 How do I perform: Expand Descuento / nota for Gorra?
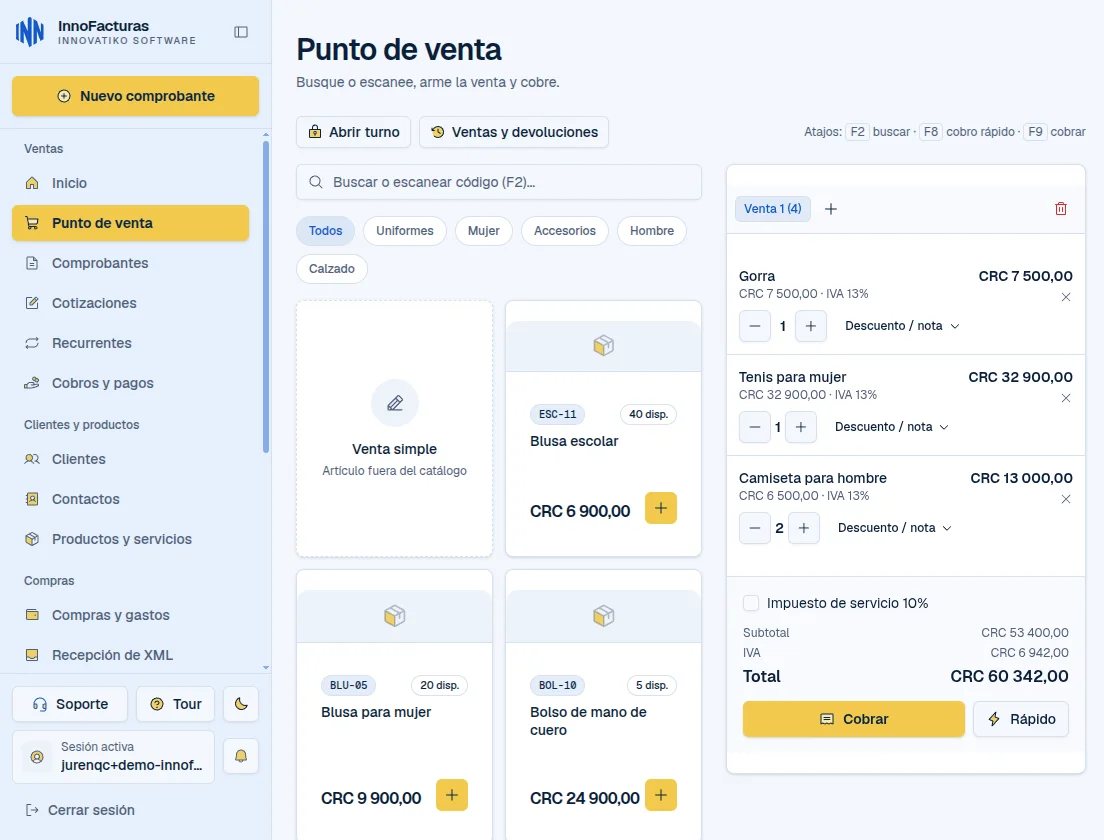click(x=902, y=326)
